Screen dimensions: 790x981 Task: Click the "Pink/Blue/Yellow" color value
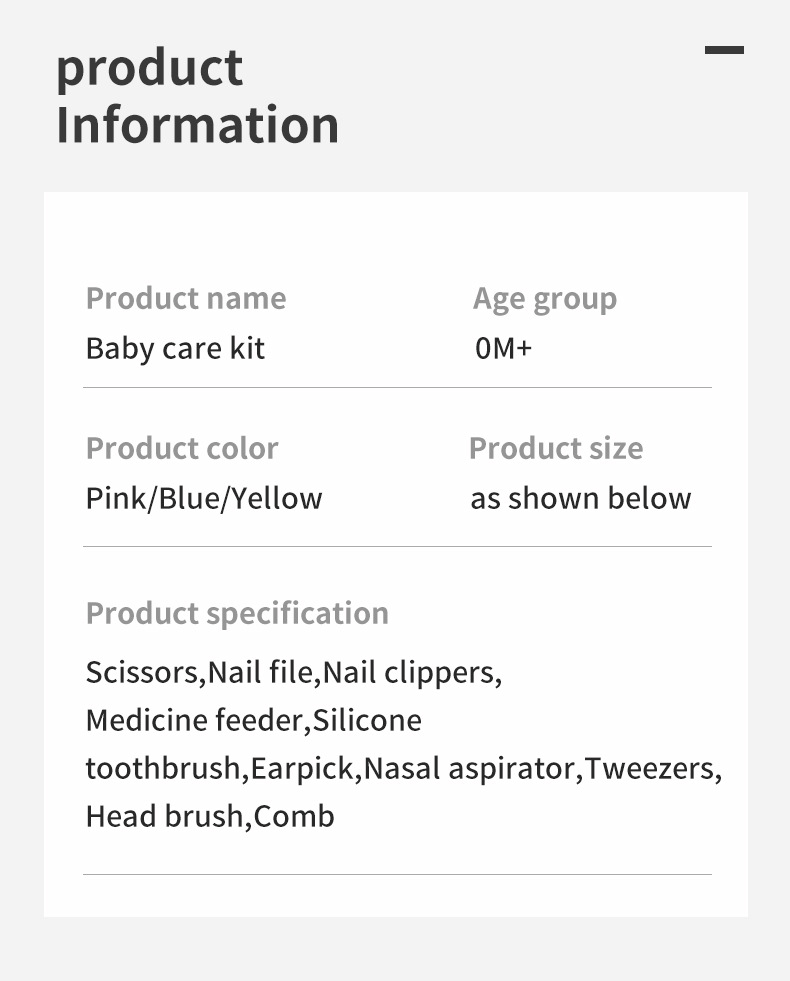(x=203, y=498)
